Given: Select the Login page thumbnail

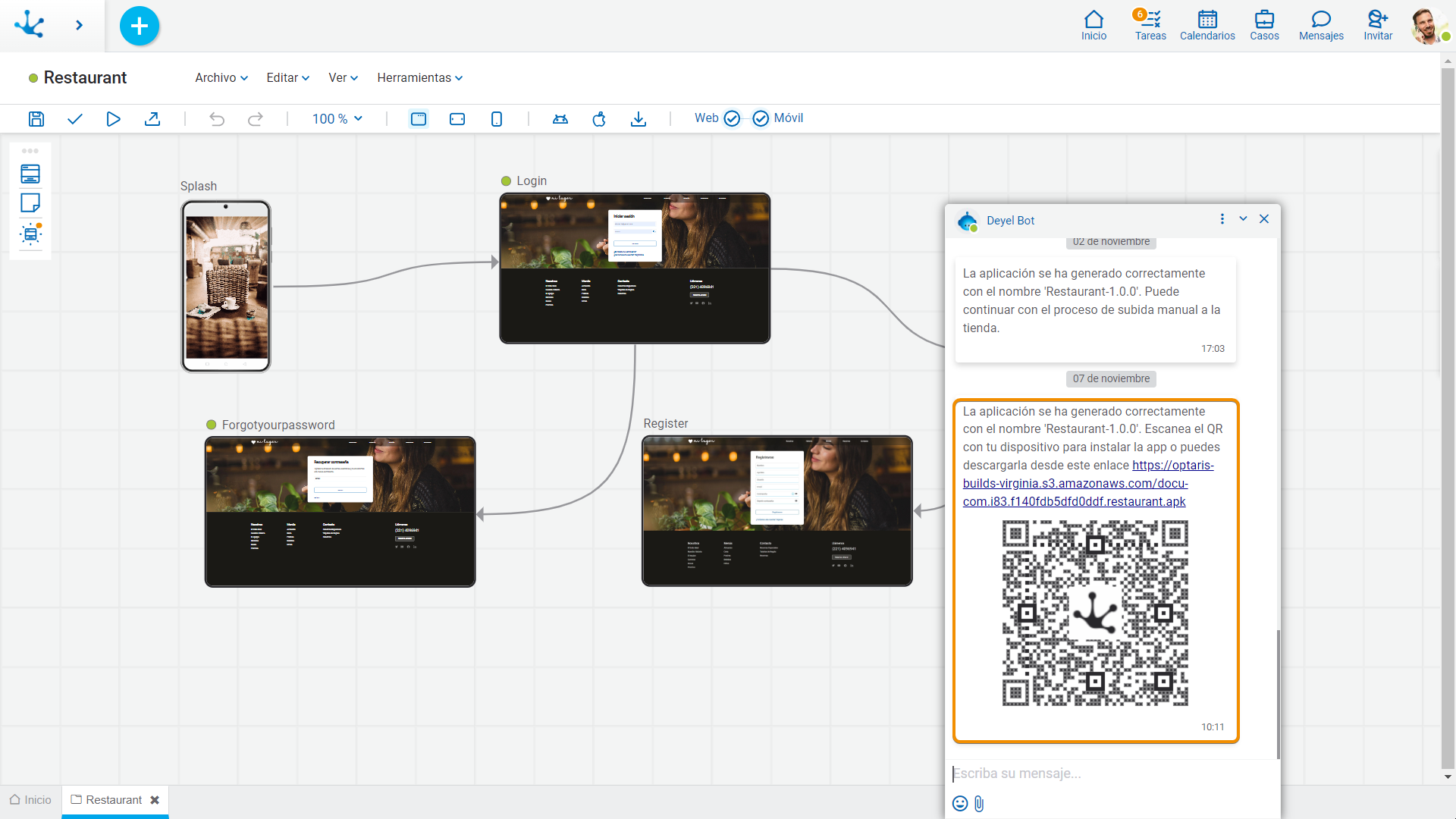Looking at the screenshot, I should (x=635, y=268).
